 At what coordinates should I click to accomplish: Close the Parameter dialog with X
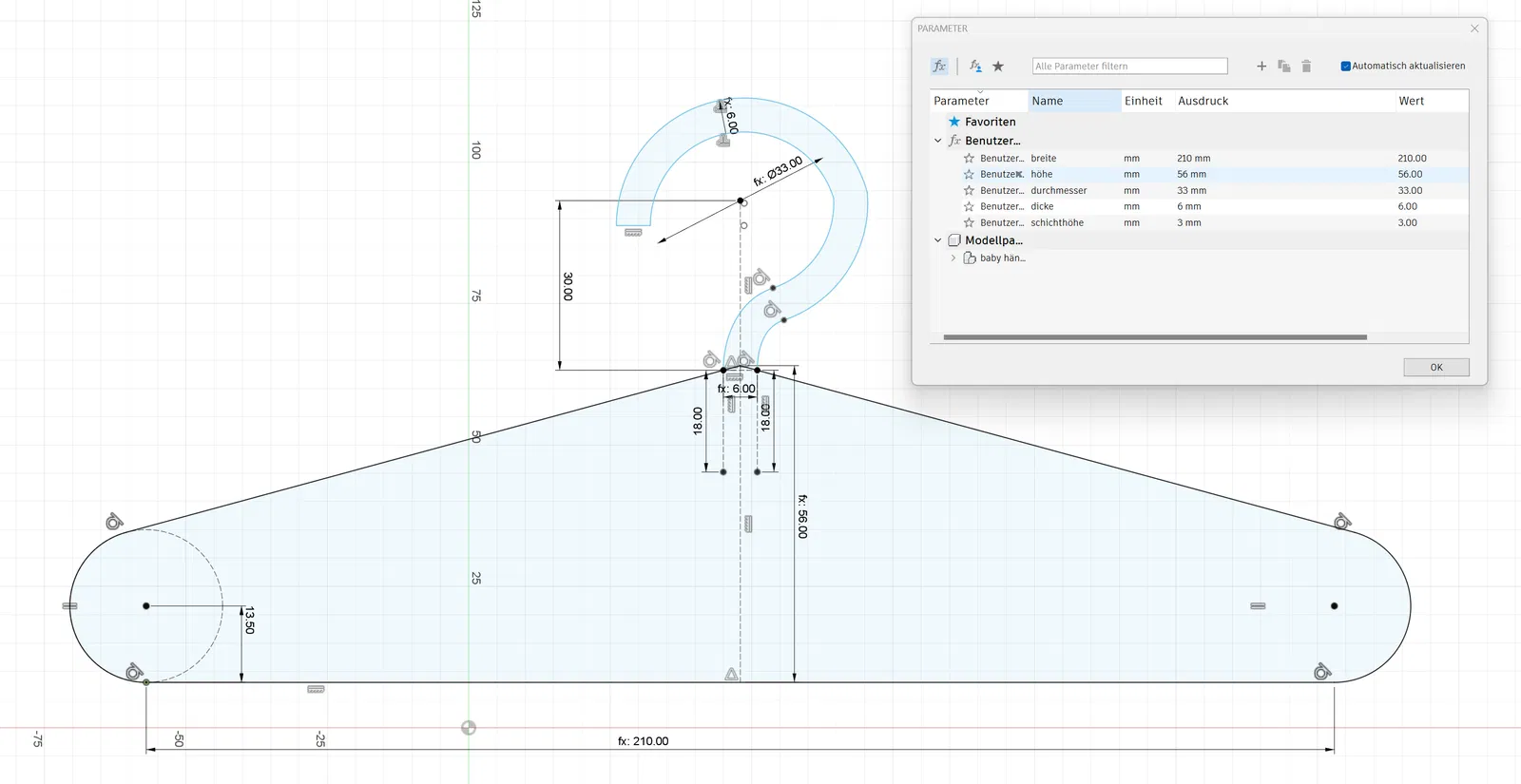tap(1474, 29)
